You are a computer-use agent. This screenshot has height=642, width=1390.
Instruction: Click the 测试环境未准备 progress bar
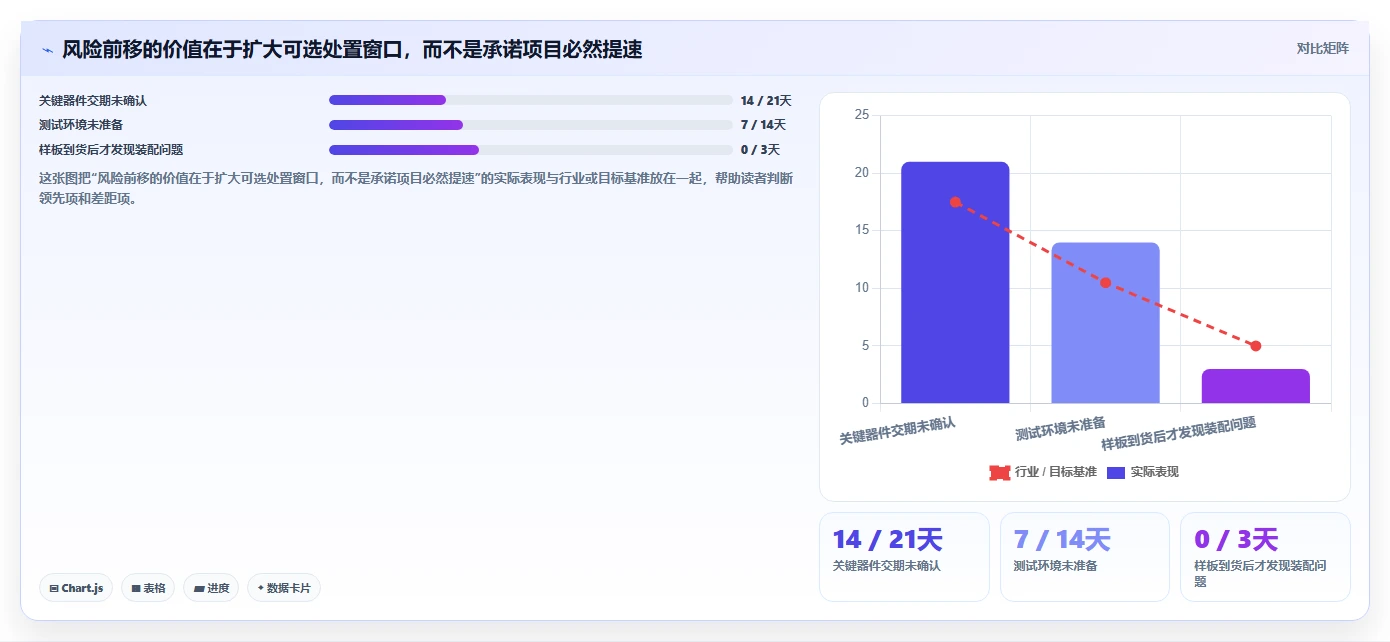531,125
